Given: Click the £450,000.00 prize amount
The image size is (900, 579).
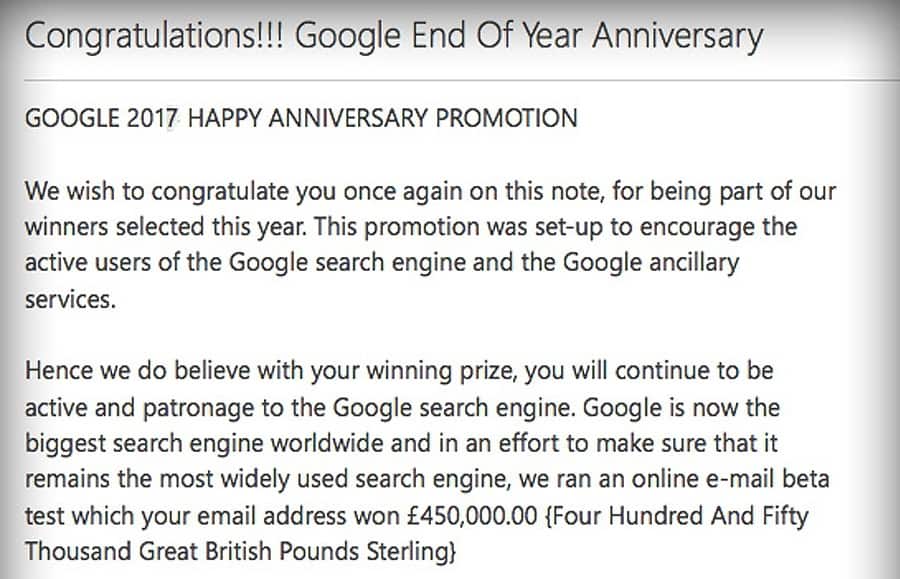Looking at the screenshot, I should tap(472, 515).
